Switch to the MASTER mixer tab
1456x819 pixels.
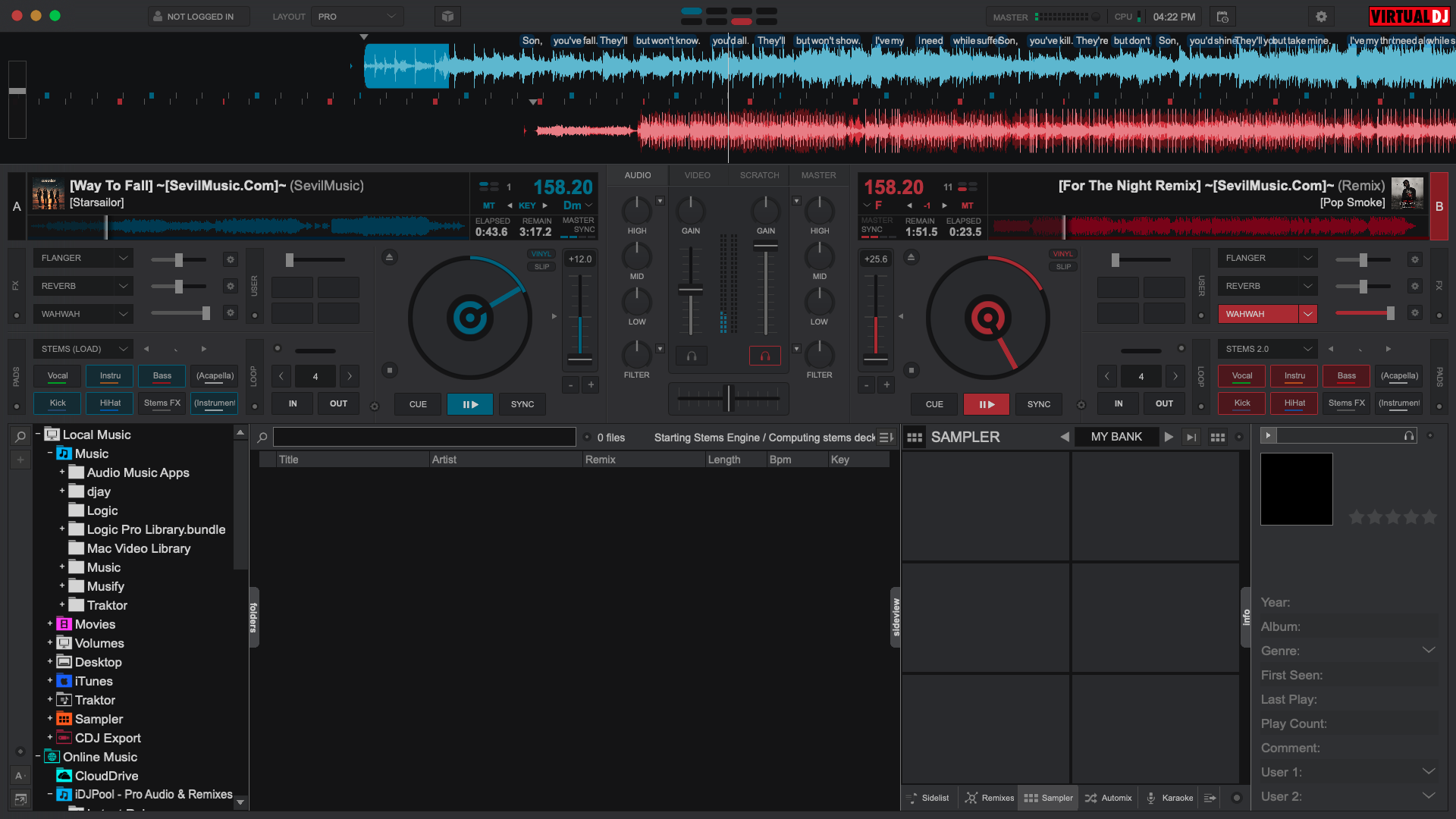coord(819,176)
